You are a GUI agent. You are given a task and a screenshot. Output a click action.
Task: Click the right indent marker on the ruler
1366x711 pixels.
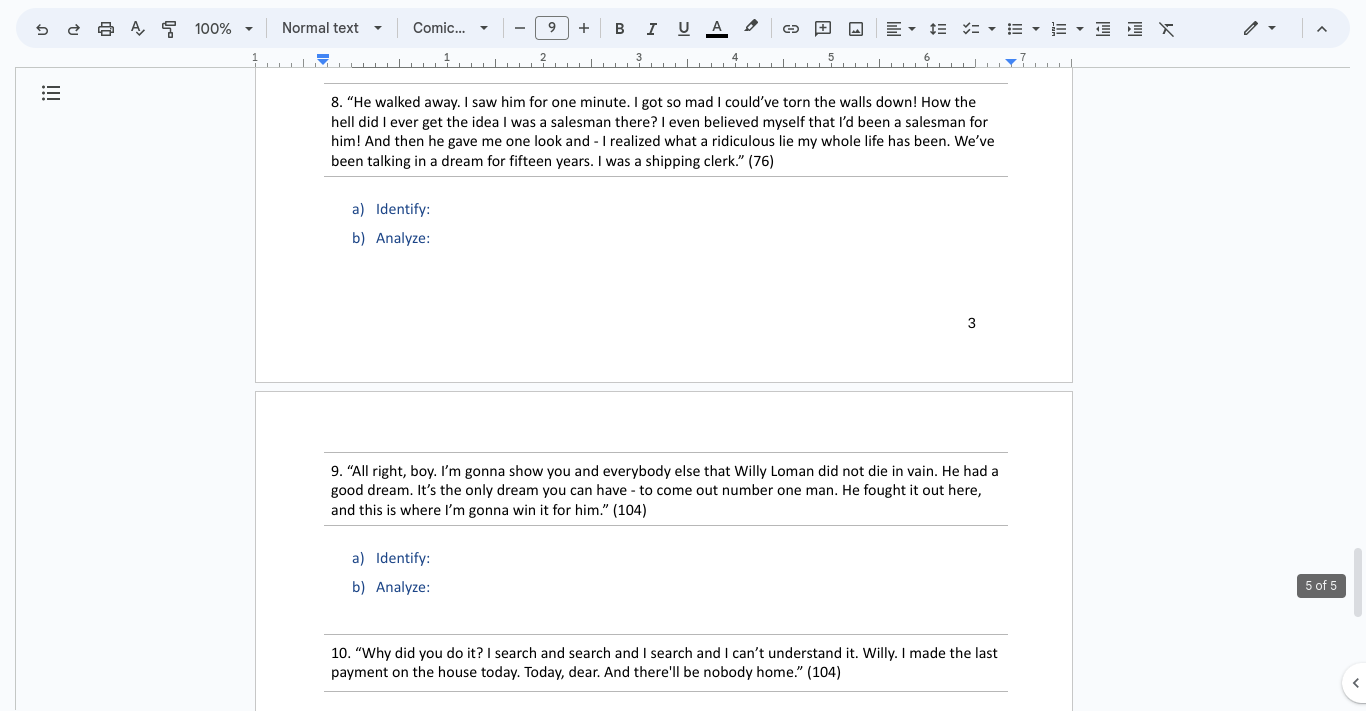click(1011, 62)
